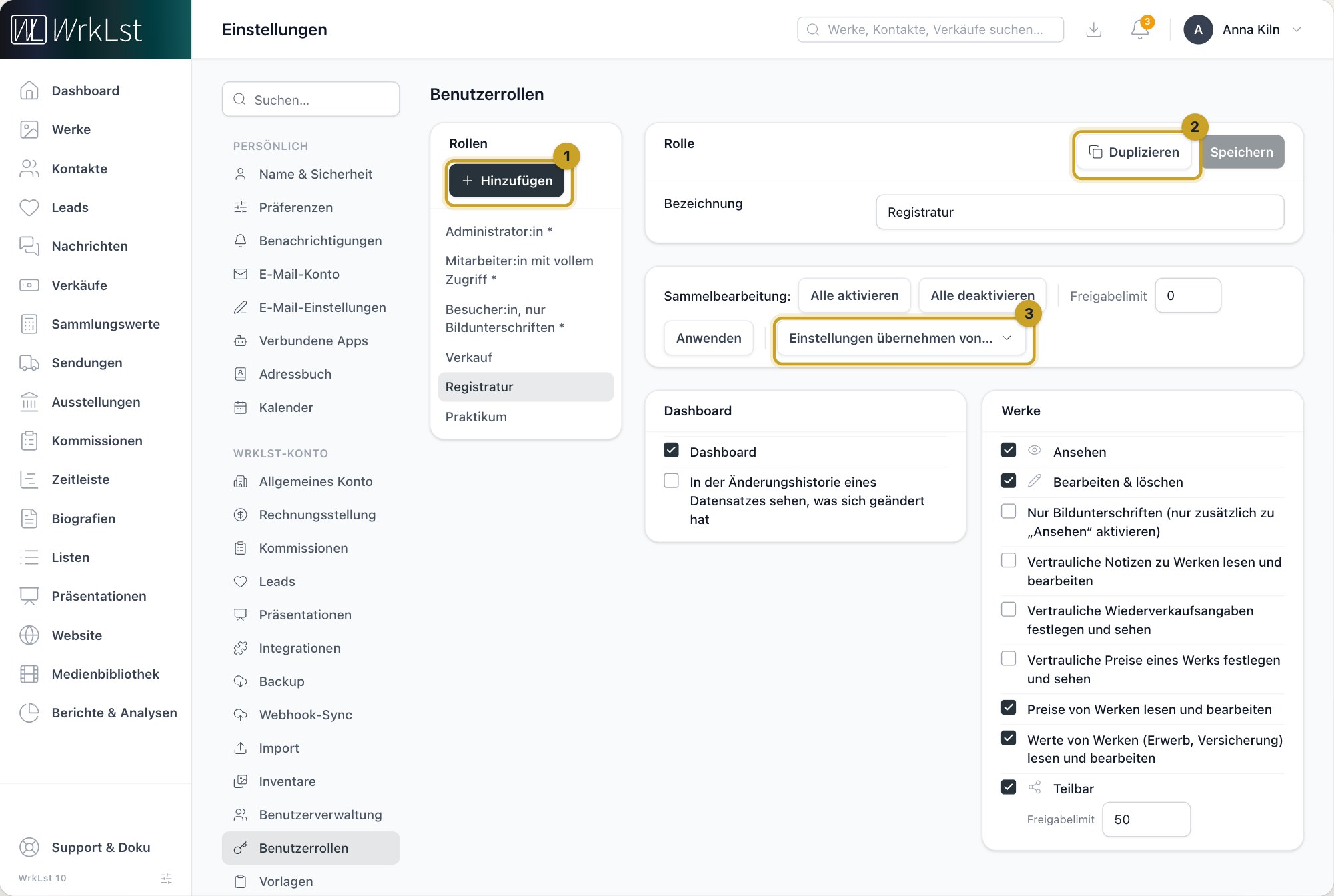The height and width of the screenshot is (896, 1334).
Task: Open Website globe icon
Action: 29,635
